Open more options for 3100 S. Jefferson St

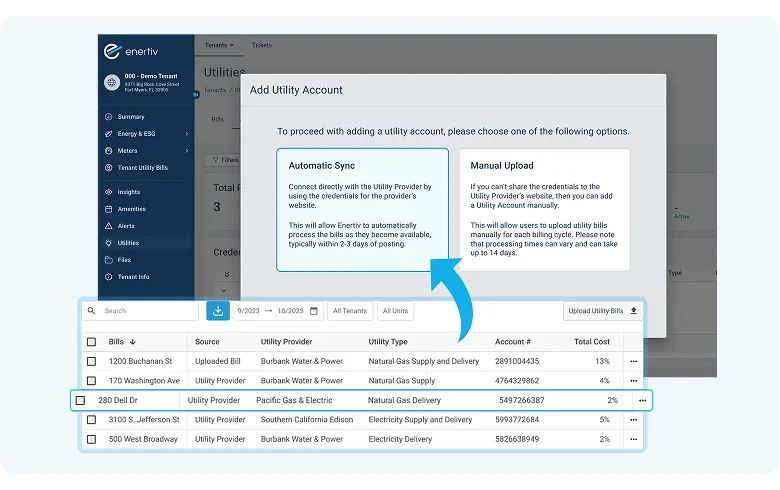click(x=633, y=419)
